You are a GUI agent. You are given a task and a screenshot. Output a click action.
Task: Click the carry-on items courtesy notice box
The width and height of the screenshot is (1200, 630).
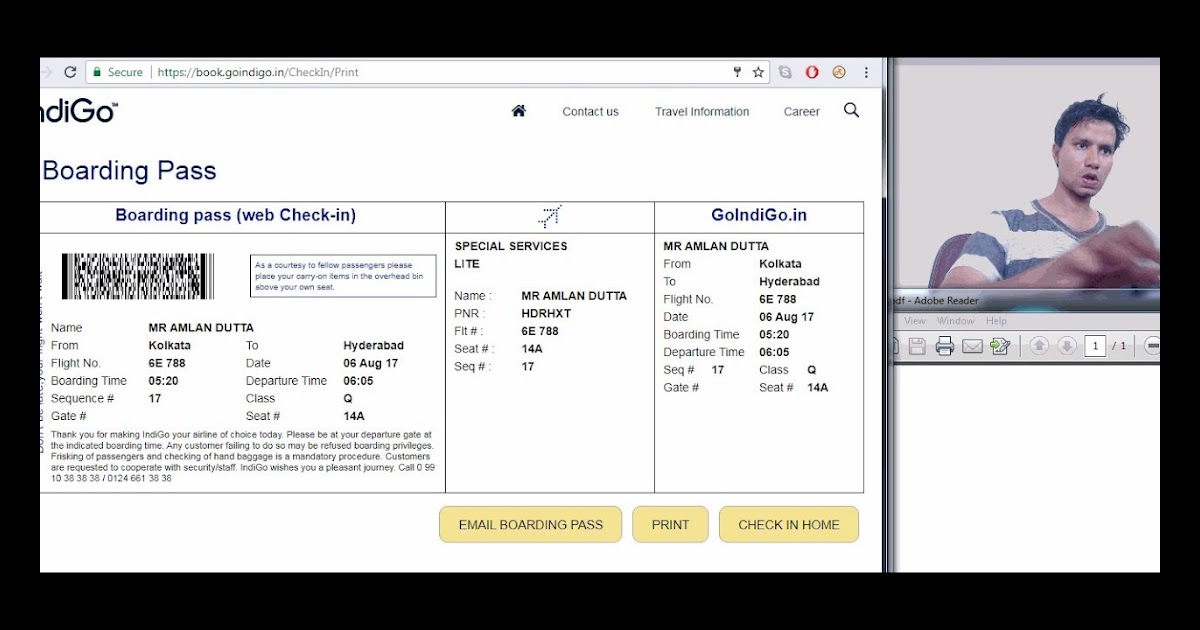[x=343, y=276]
